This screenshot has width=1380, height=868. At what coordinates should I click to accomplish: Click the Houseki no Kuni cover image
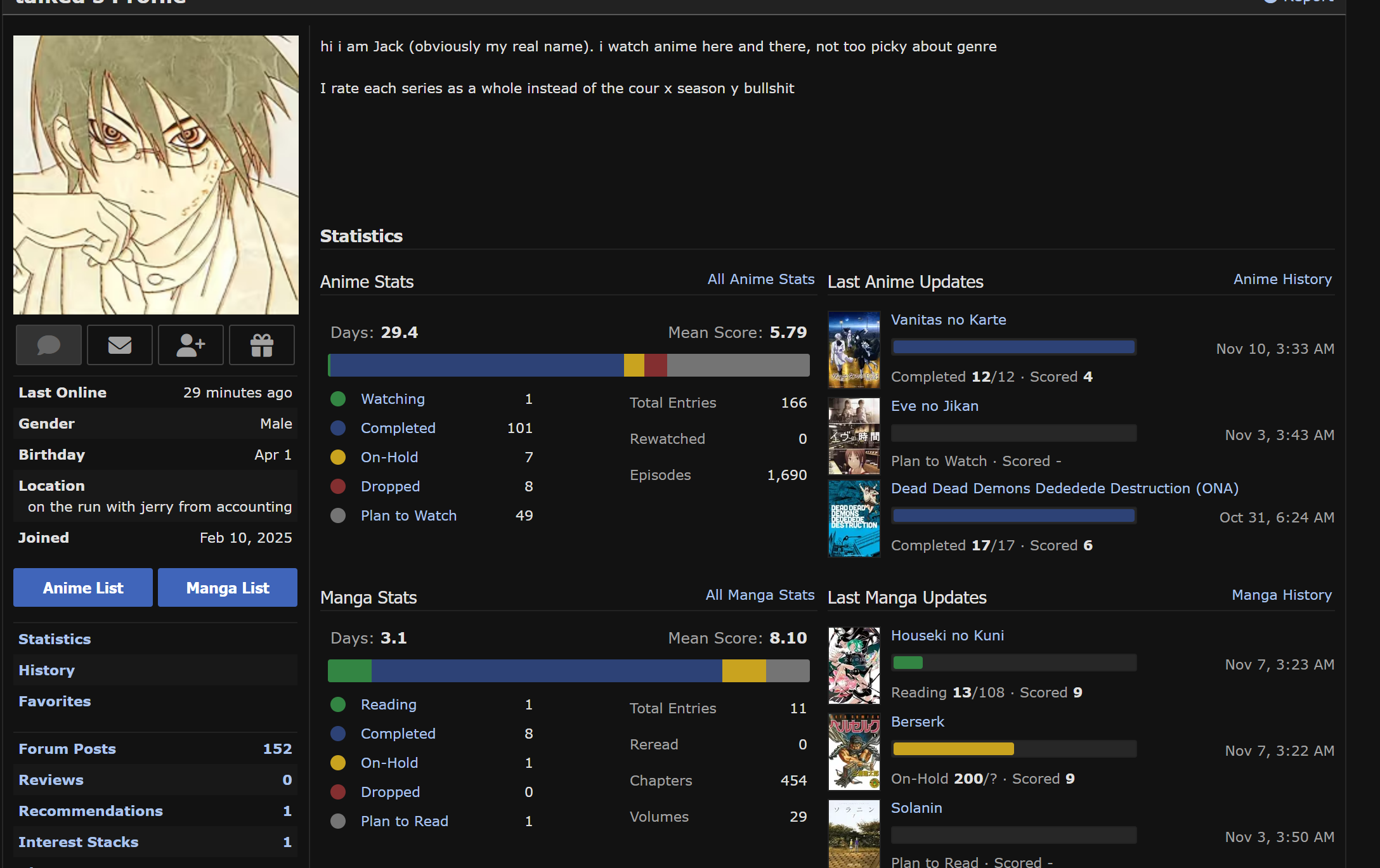[x=854, y=666]
